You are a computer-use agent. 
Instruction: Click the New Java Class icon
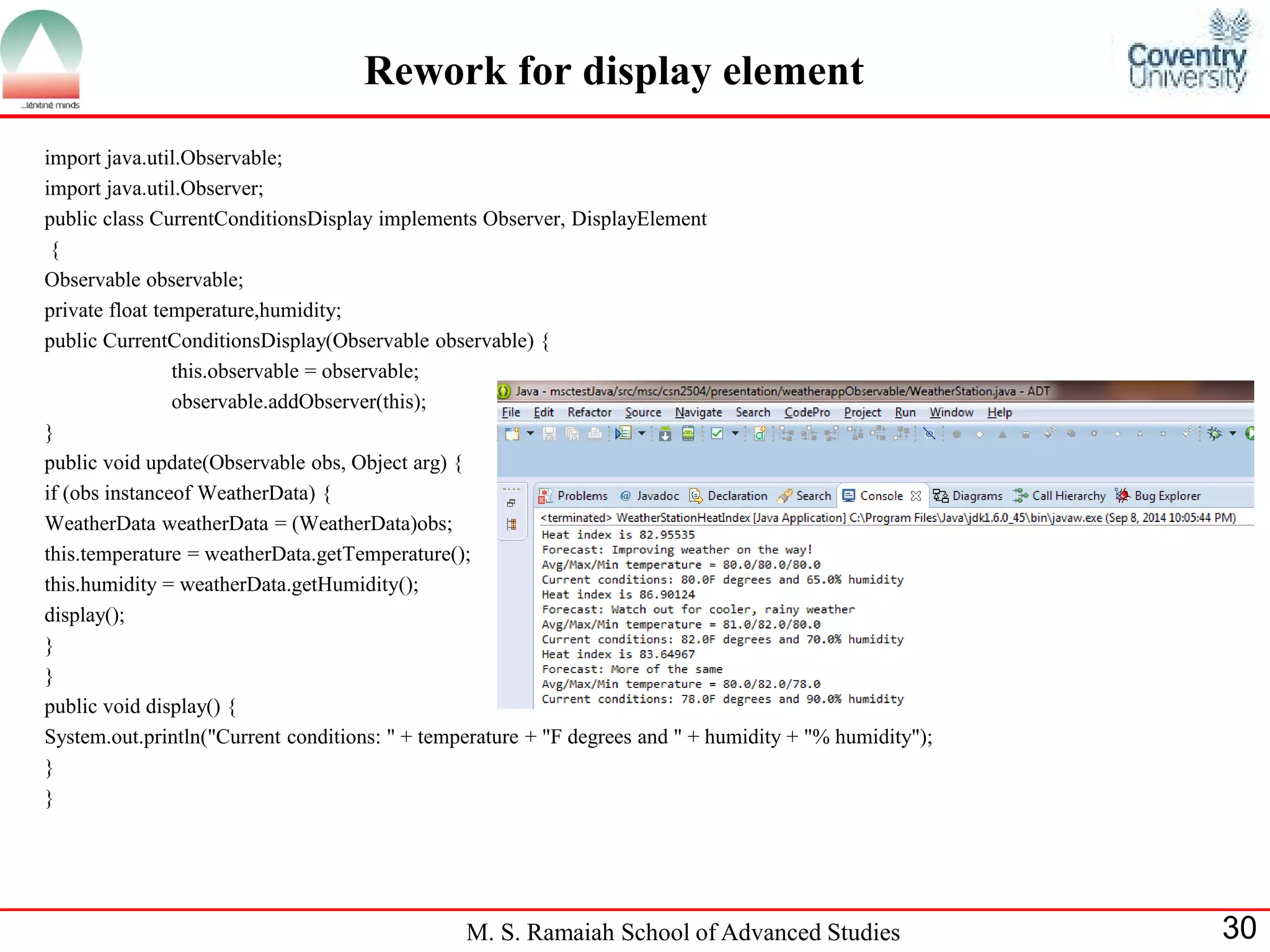click(x=760, y=434)
